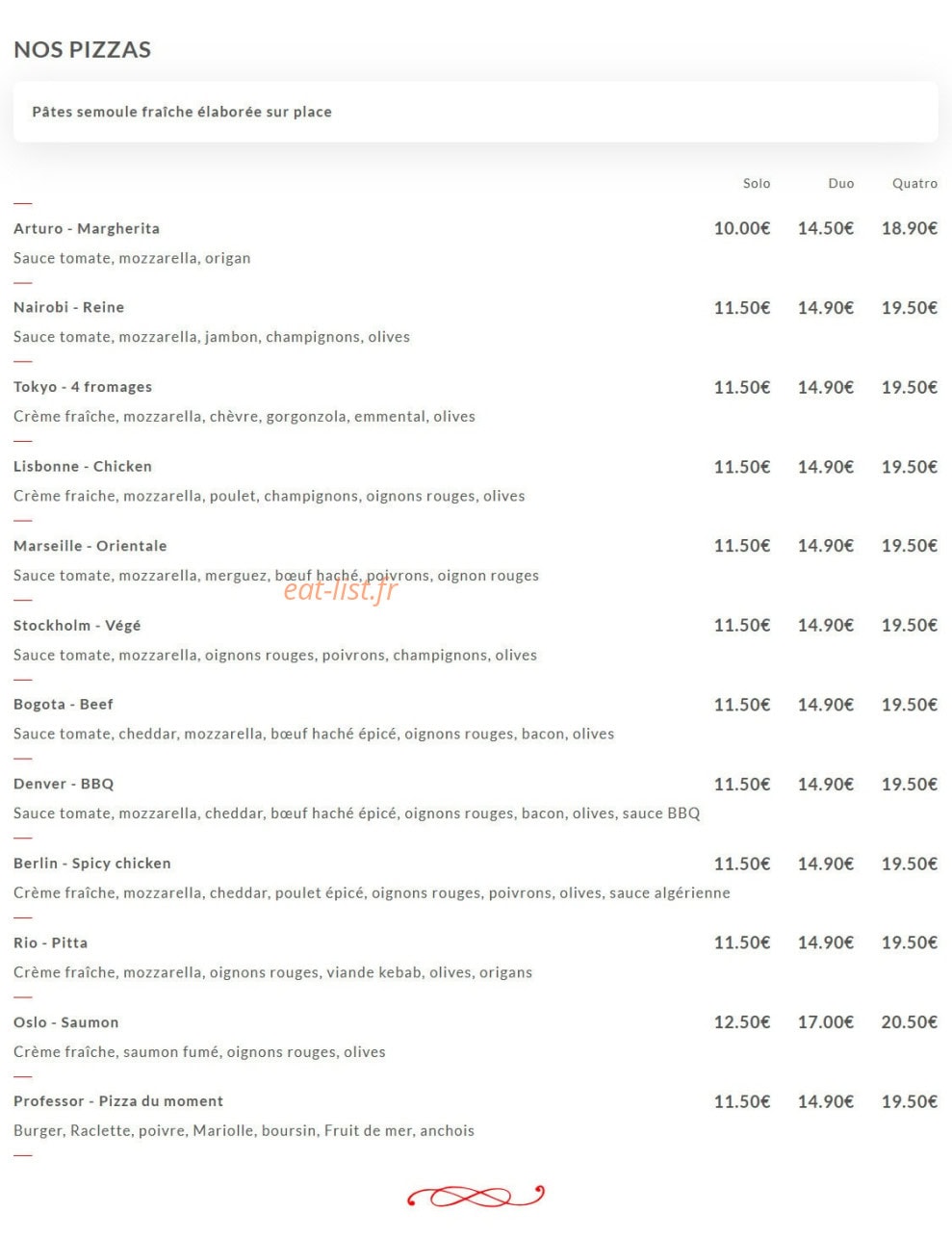The height and width of the screenshot is (1239, 952).
Task: Select Berlin - Spicy chicken pizza
Action: [x=92, y=864]
